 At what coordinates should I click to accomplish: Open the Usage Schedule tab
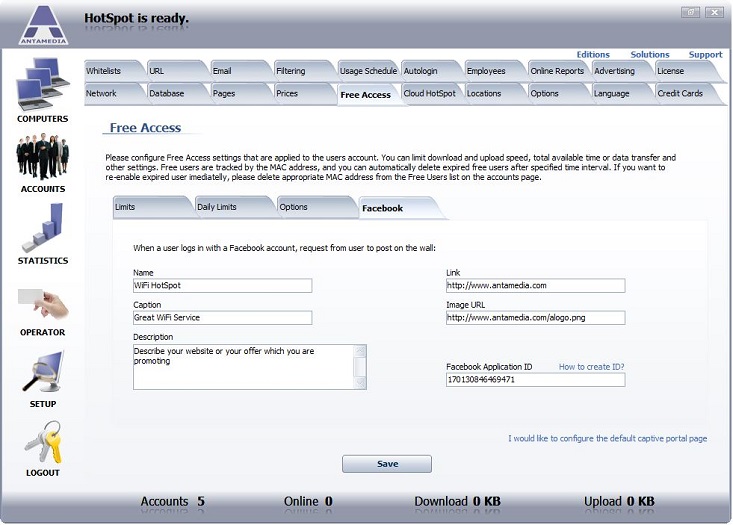pyautogui.click(x=367, y=71)
